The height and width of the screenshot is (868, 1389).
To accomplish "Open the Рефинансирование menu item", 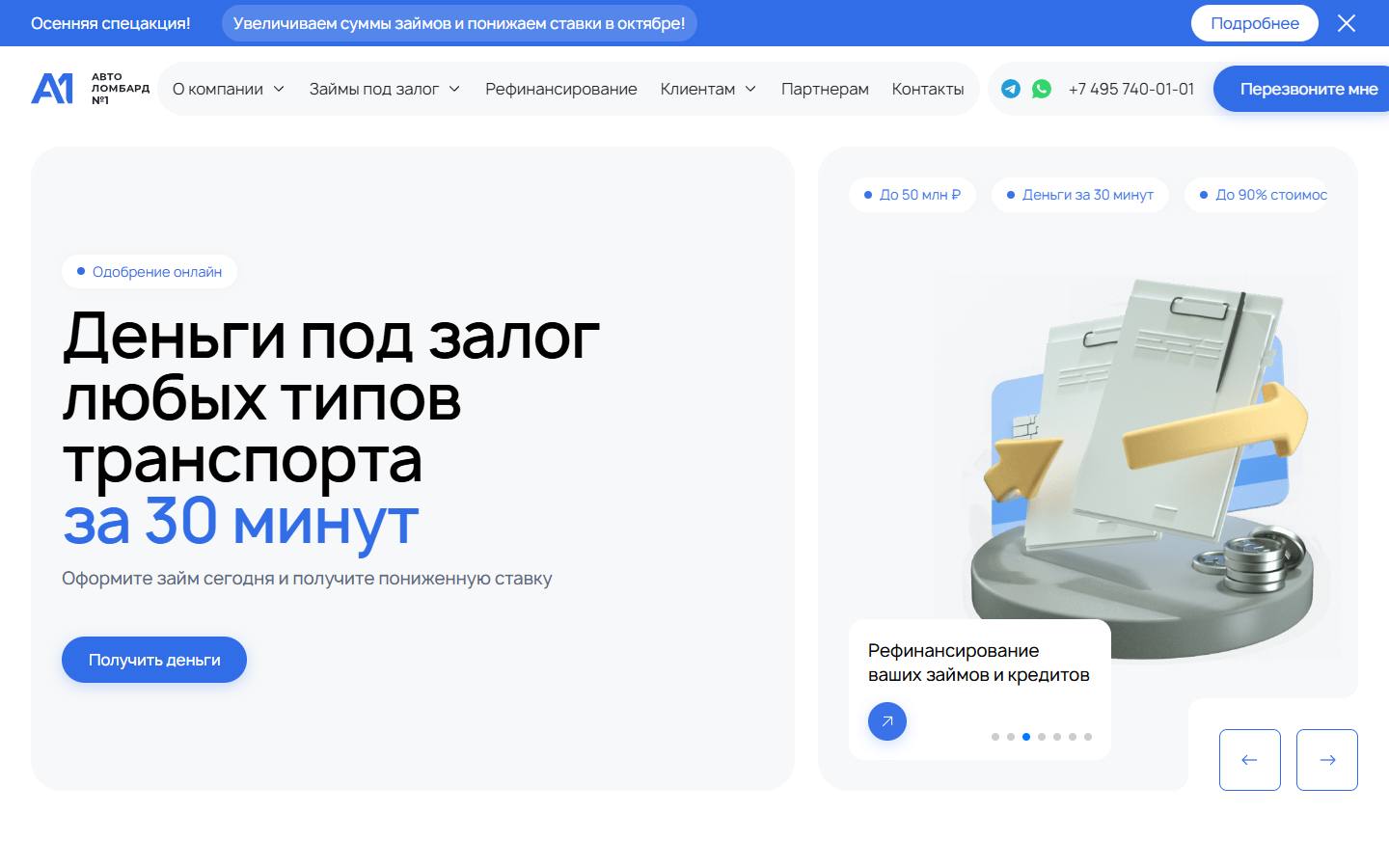I will [x=561, y=89].
